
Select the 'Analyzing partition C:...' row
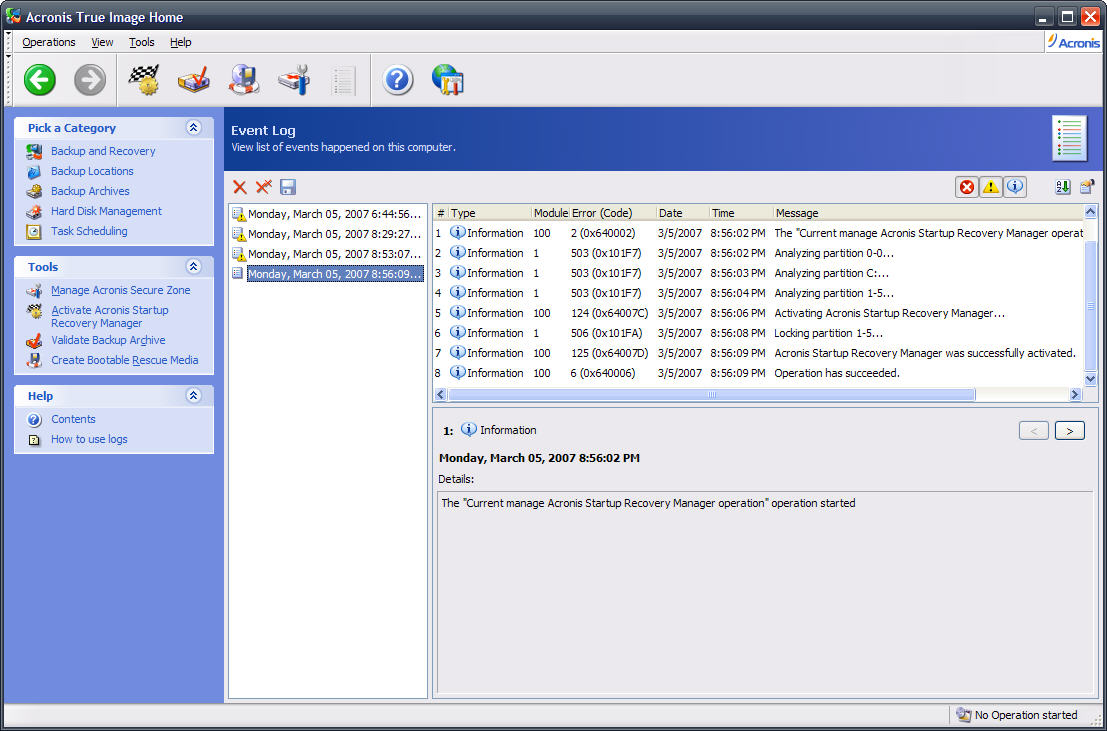(x=758, y=273)
